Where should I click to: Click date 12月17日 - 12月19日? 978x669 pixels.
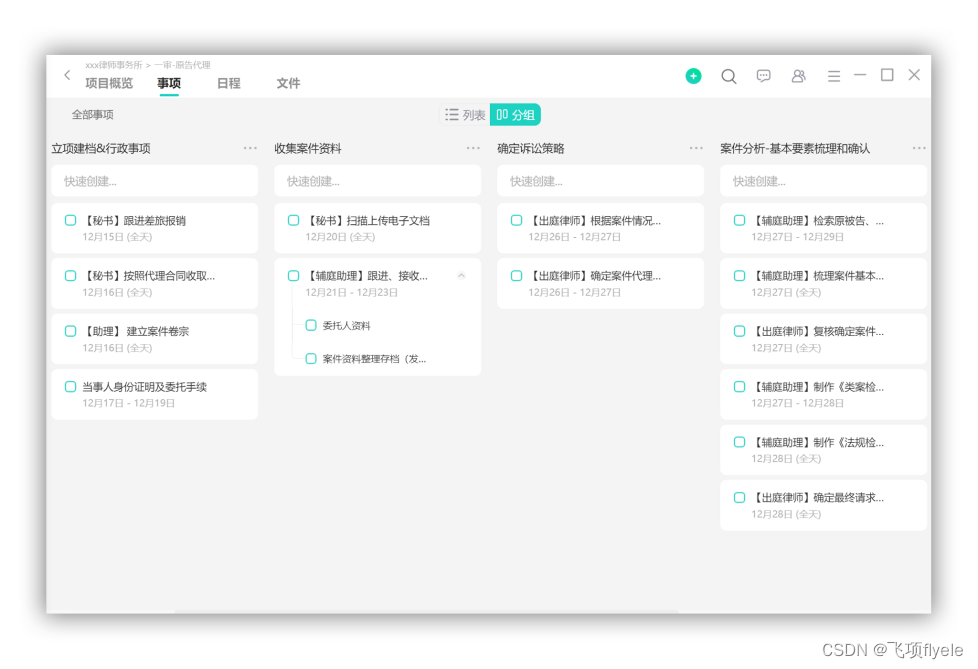pyautogui.click(x=128, y=403)
